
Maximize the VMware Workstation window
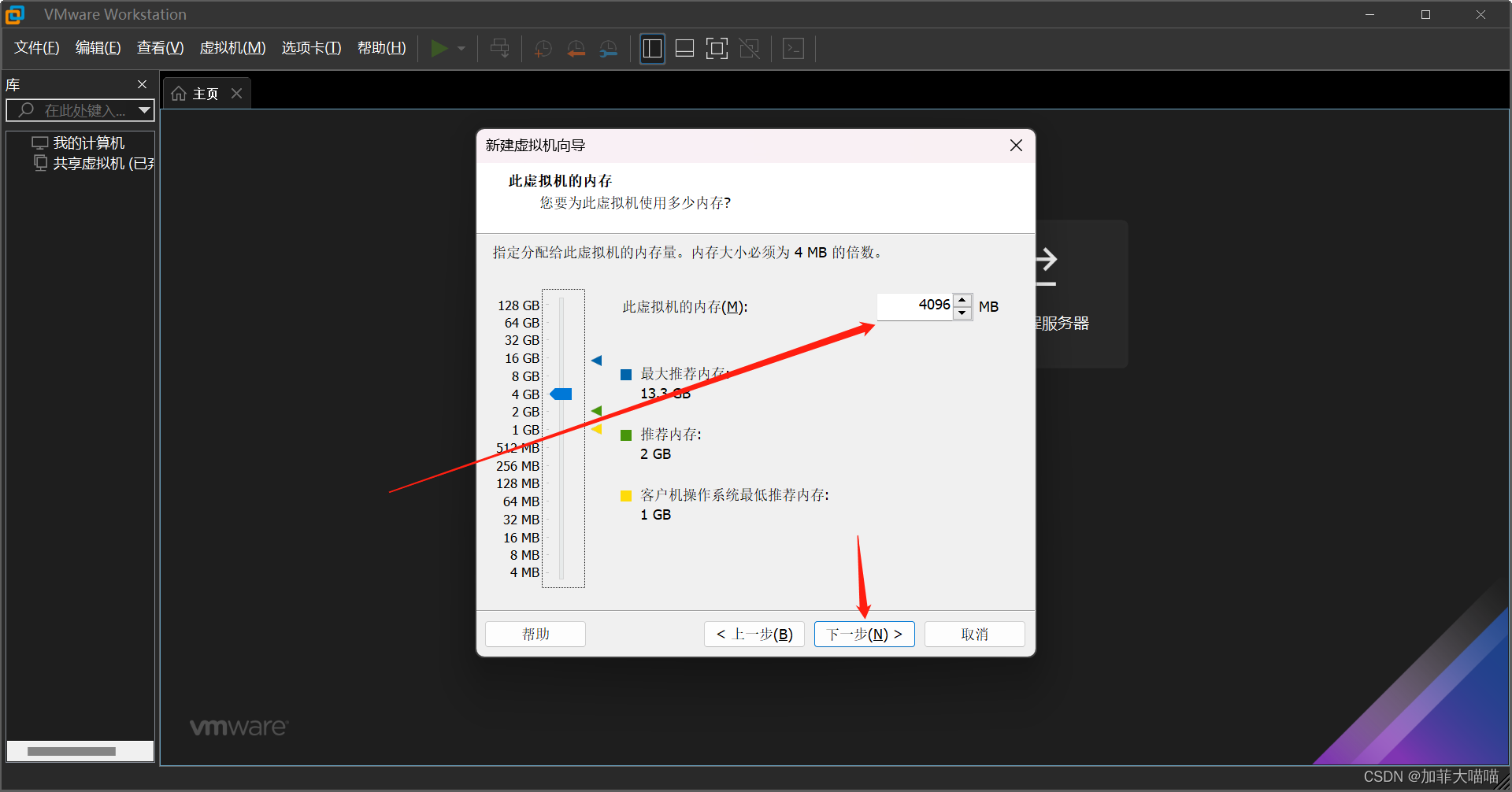(1425, 14)
